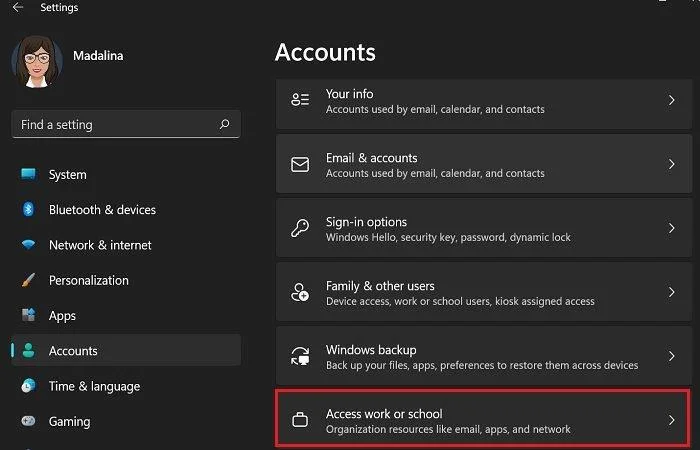The image size is (700, 450).
Task: Open Family & other users page
Action: tap(484, 292)
